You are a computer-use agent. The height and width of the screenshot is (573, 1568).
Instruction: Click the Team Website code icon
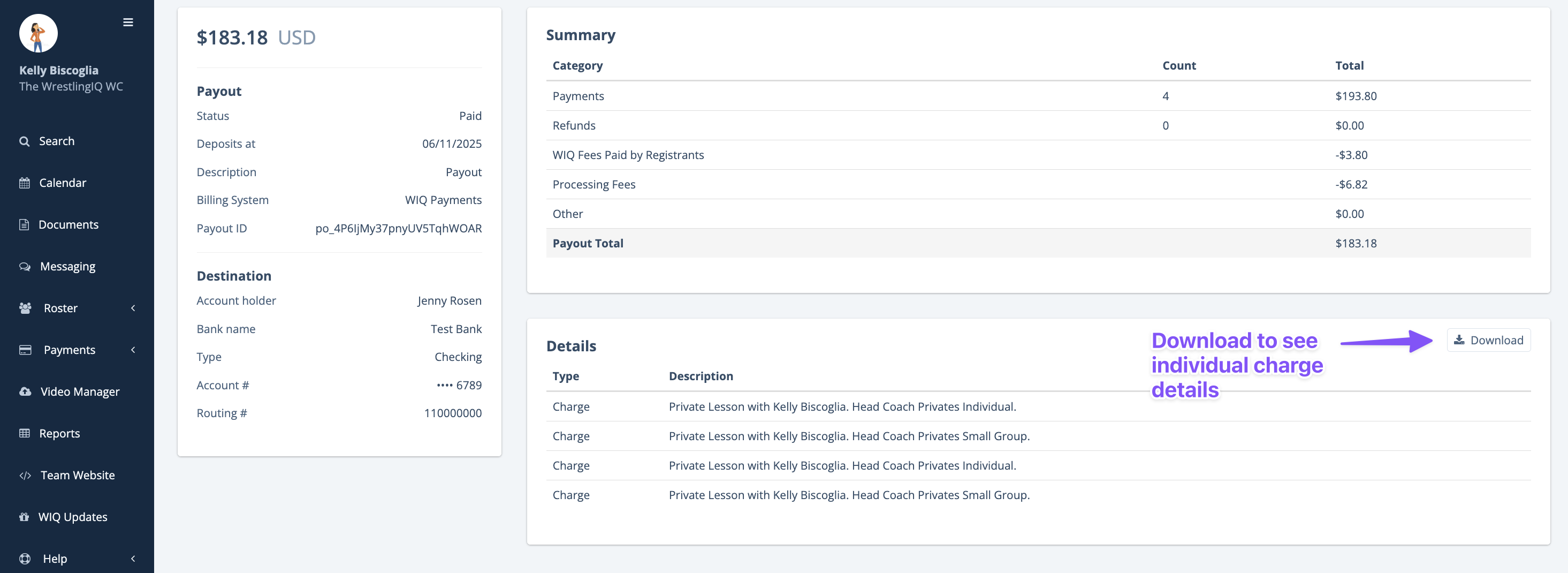coord(25,476)
